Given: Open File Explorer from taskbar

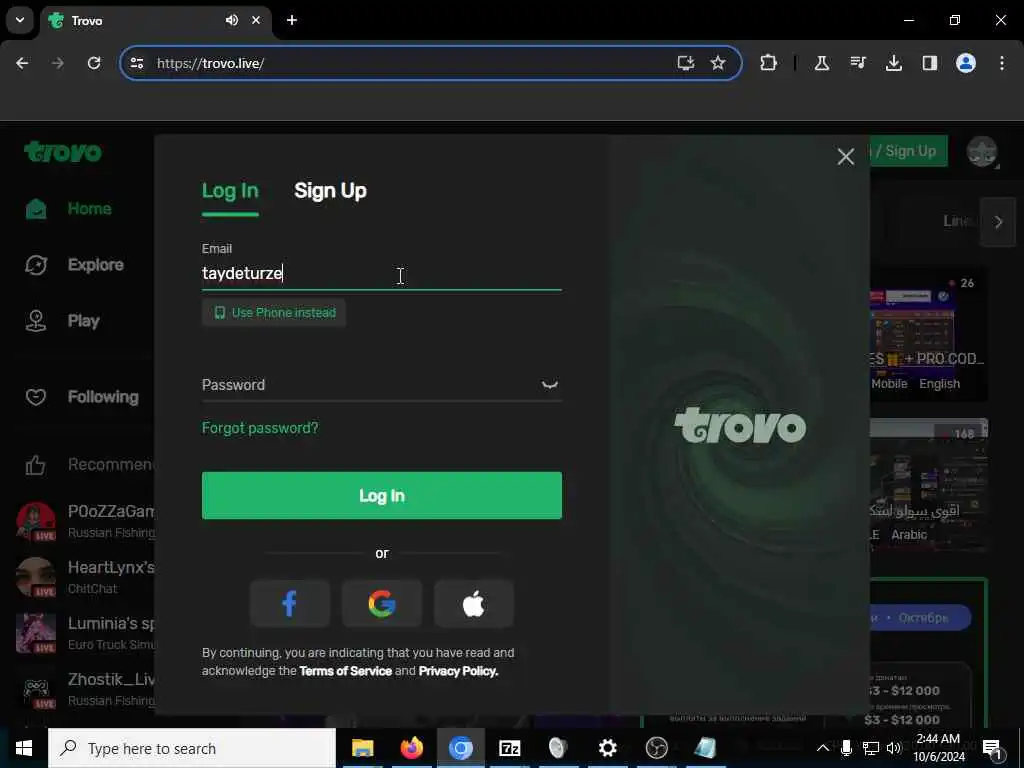Looking at the screenshot, I should (x=362, y=748).
